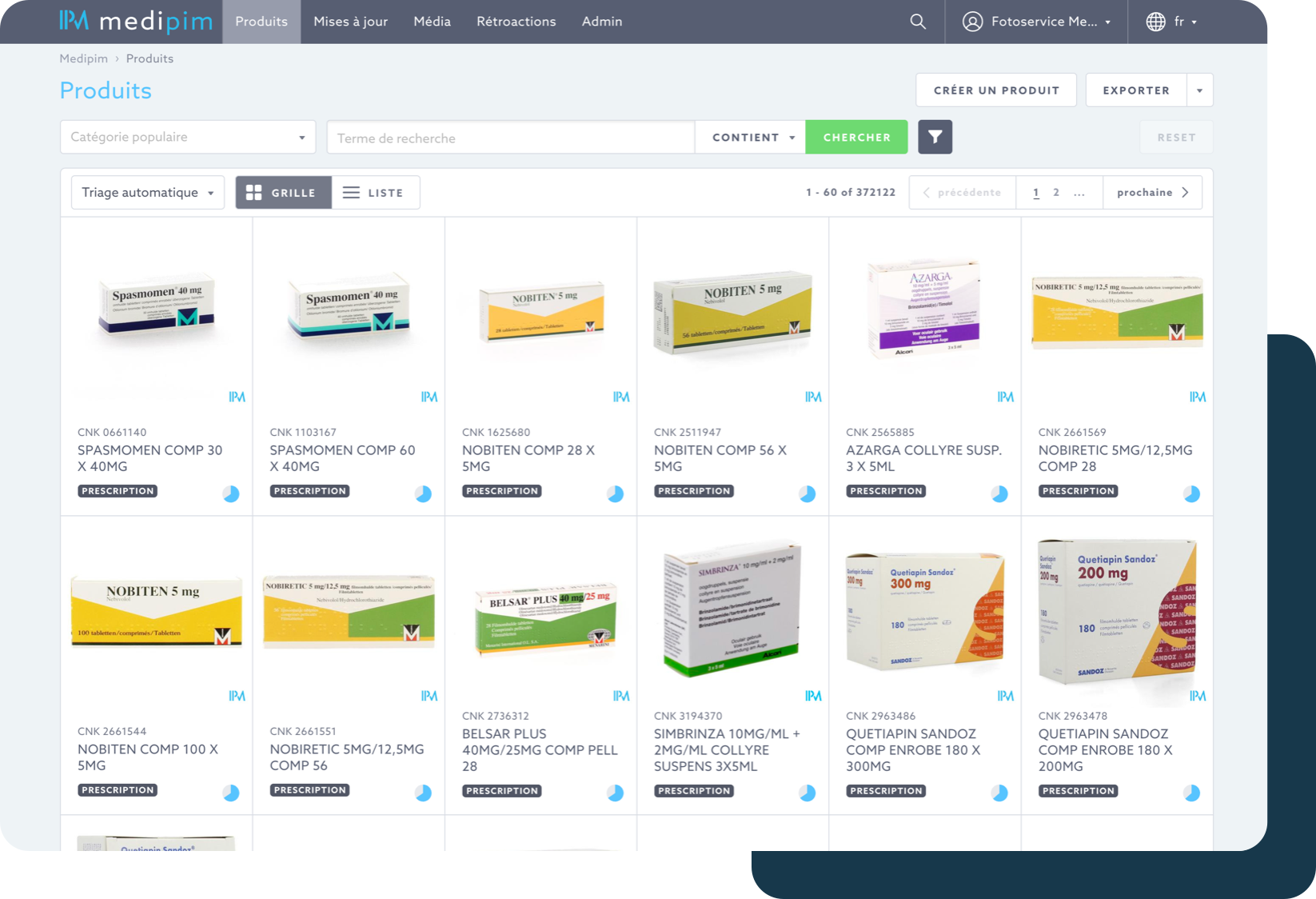The height and width of the screenshot is (899, 1316).
Task: Click the green Chercher button
Action: [856, 137]
